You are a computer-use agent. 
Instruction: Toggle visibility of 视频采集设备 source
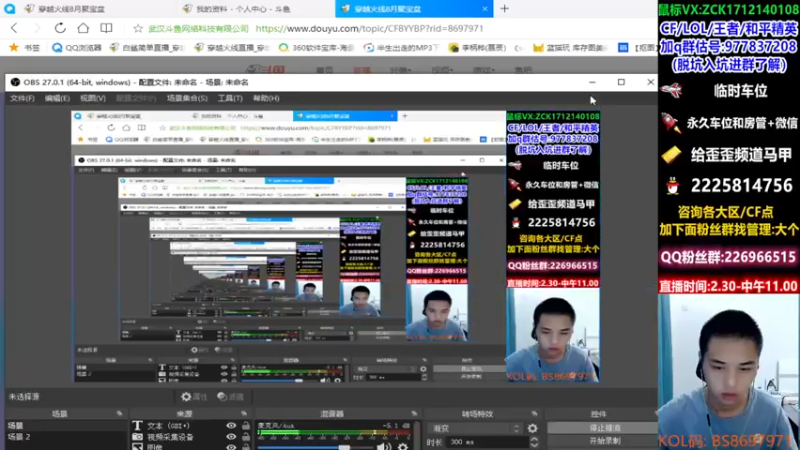pyautogui.click(x=231, y=437)
